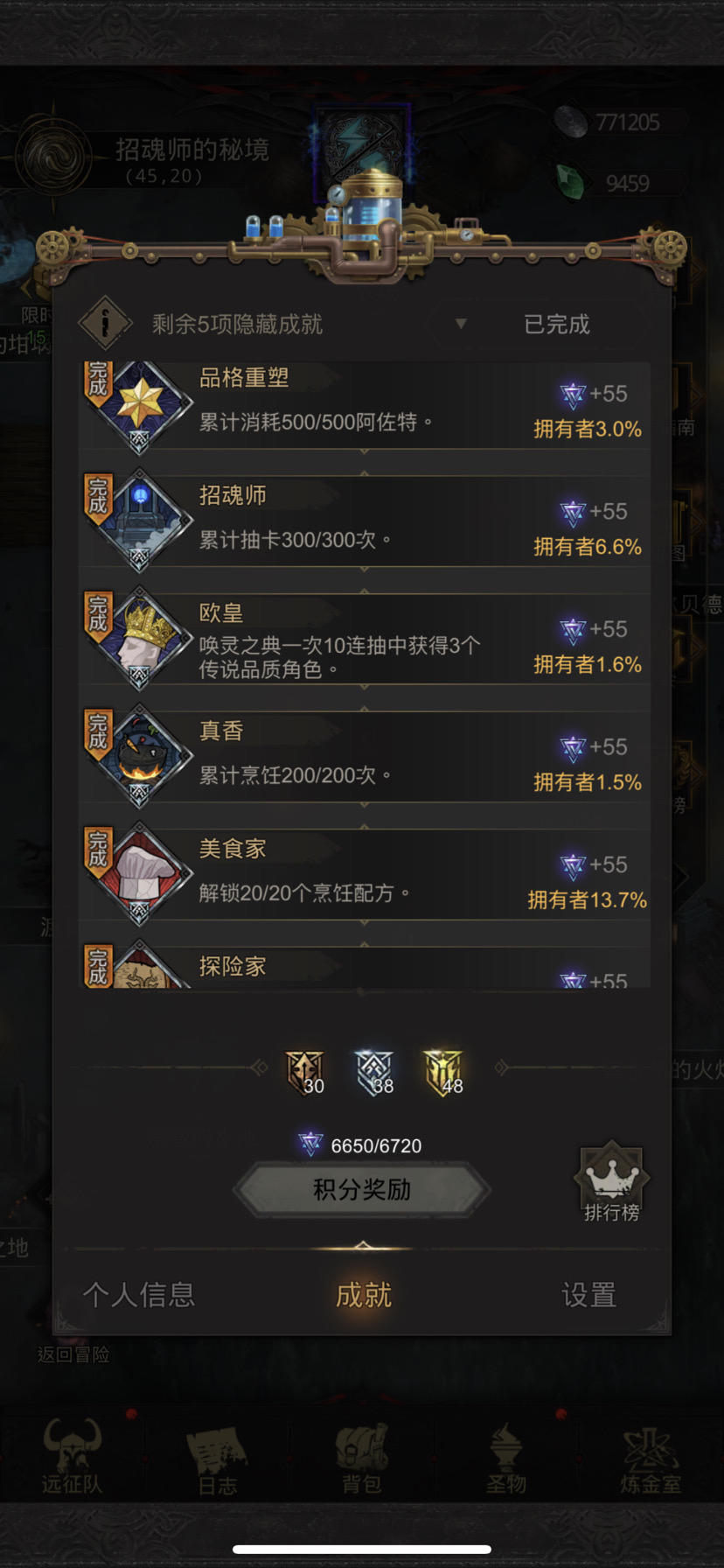Open the 已完成 filter selection

[x=556, y=324]
